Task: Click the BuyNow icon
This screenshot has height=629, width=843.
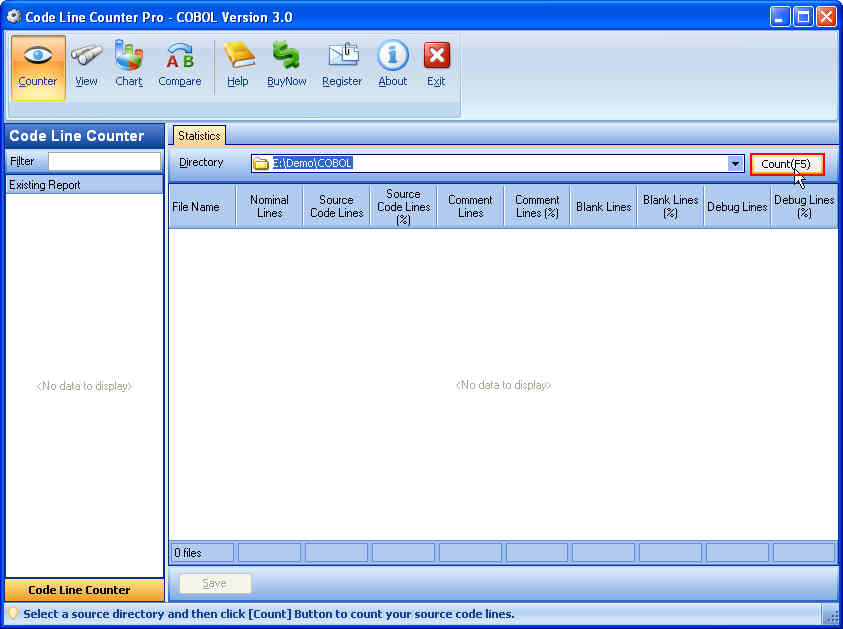Action: click(x=287, y=62)
